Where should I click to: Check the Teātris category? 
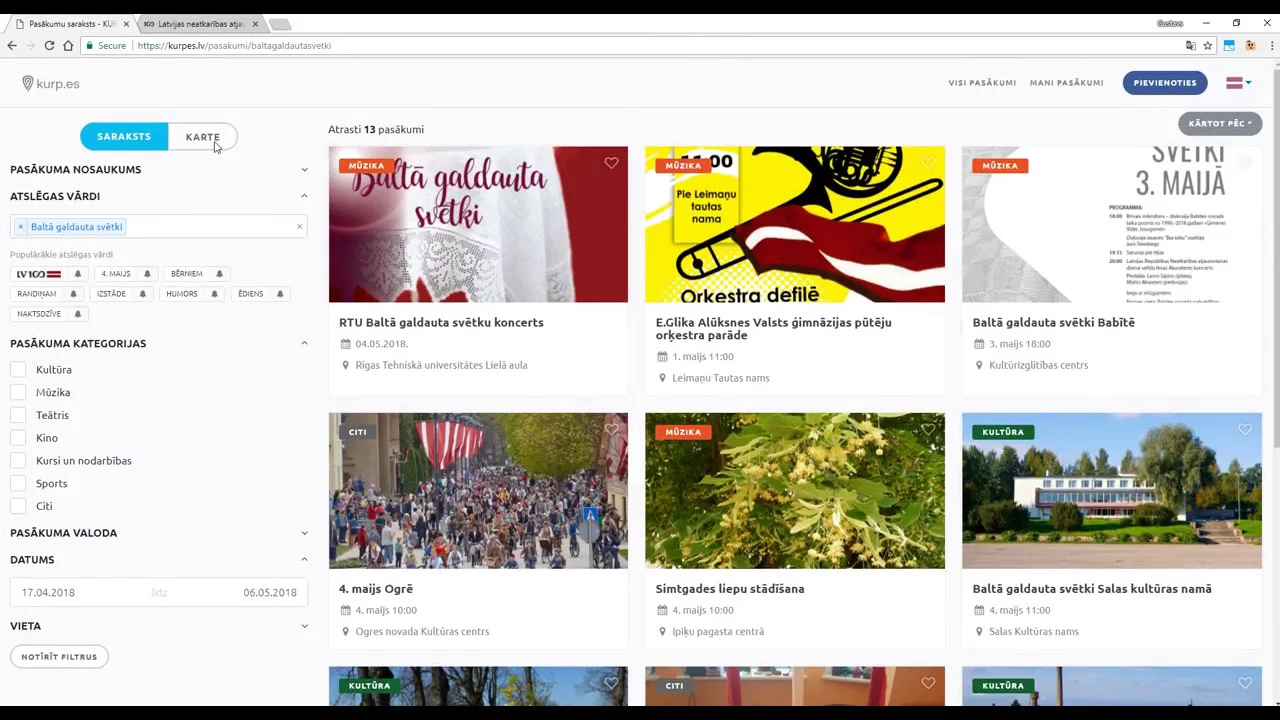coord(18,415)
